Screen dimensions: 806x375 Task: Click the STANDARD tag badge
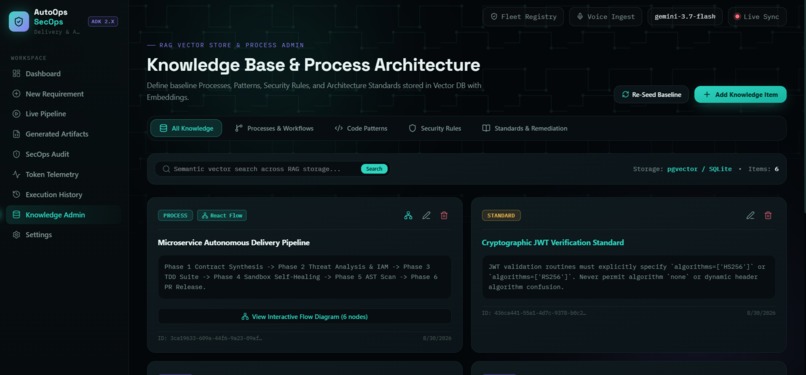coord(501,216)
